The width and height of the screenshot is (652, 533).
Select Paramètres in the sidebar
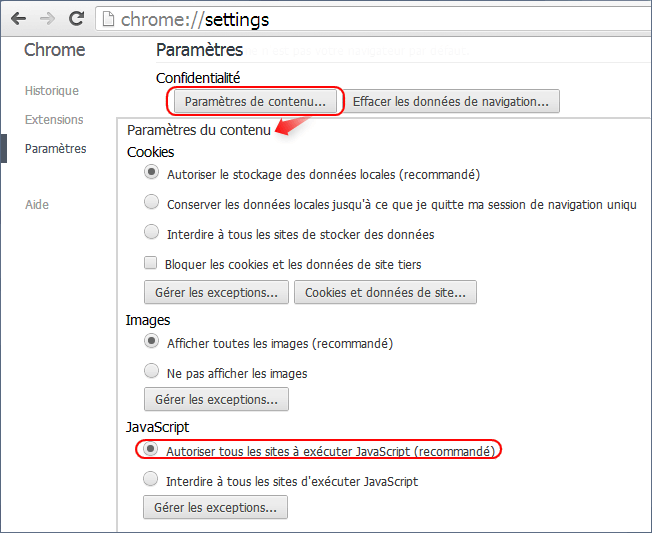[56, 149]
